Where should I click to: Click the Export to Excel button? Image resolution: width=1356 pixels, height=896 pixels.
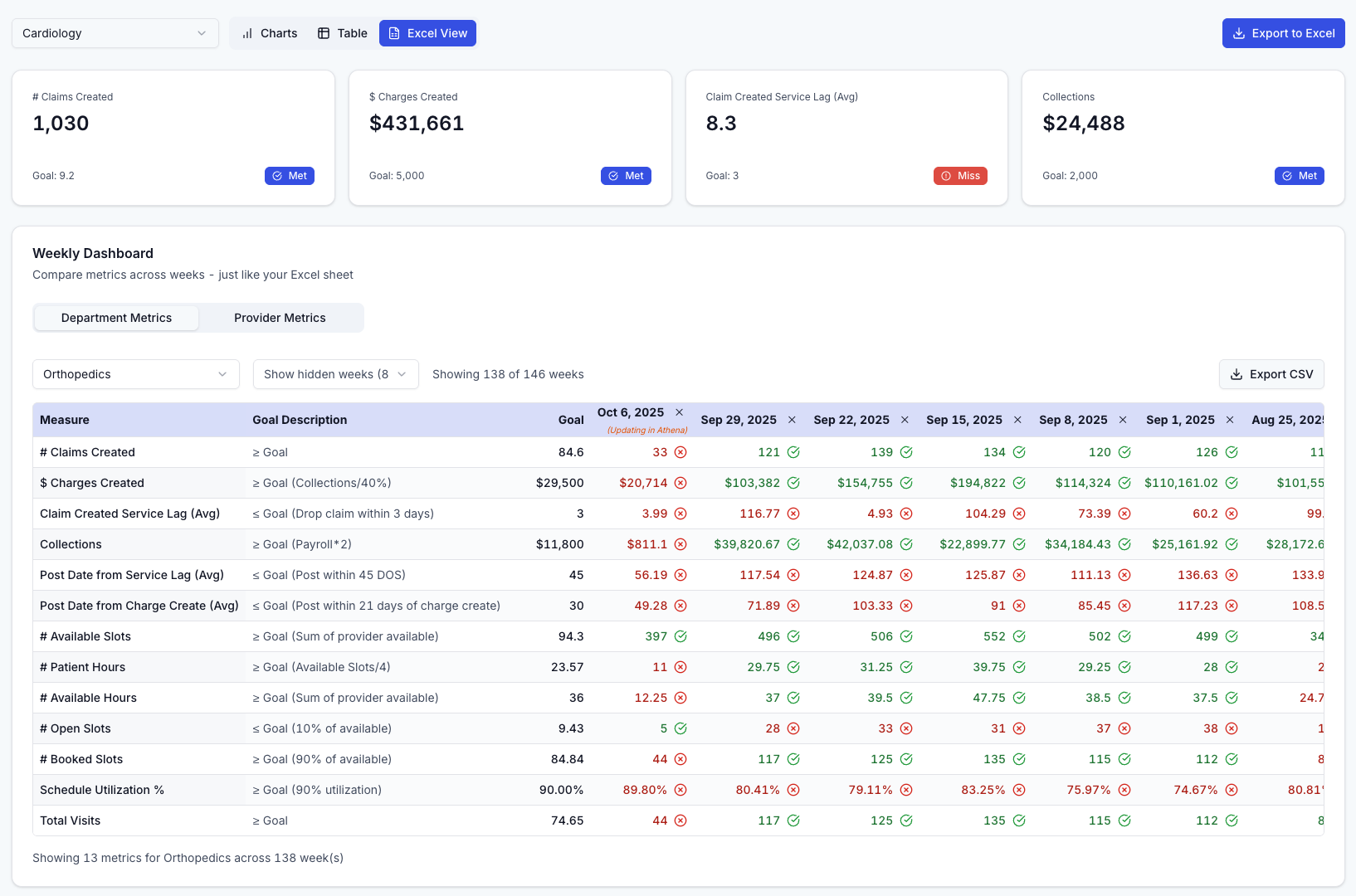pos(1283,33)
